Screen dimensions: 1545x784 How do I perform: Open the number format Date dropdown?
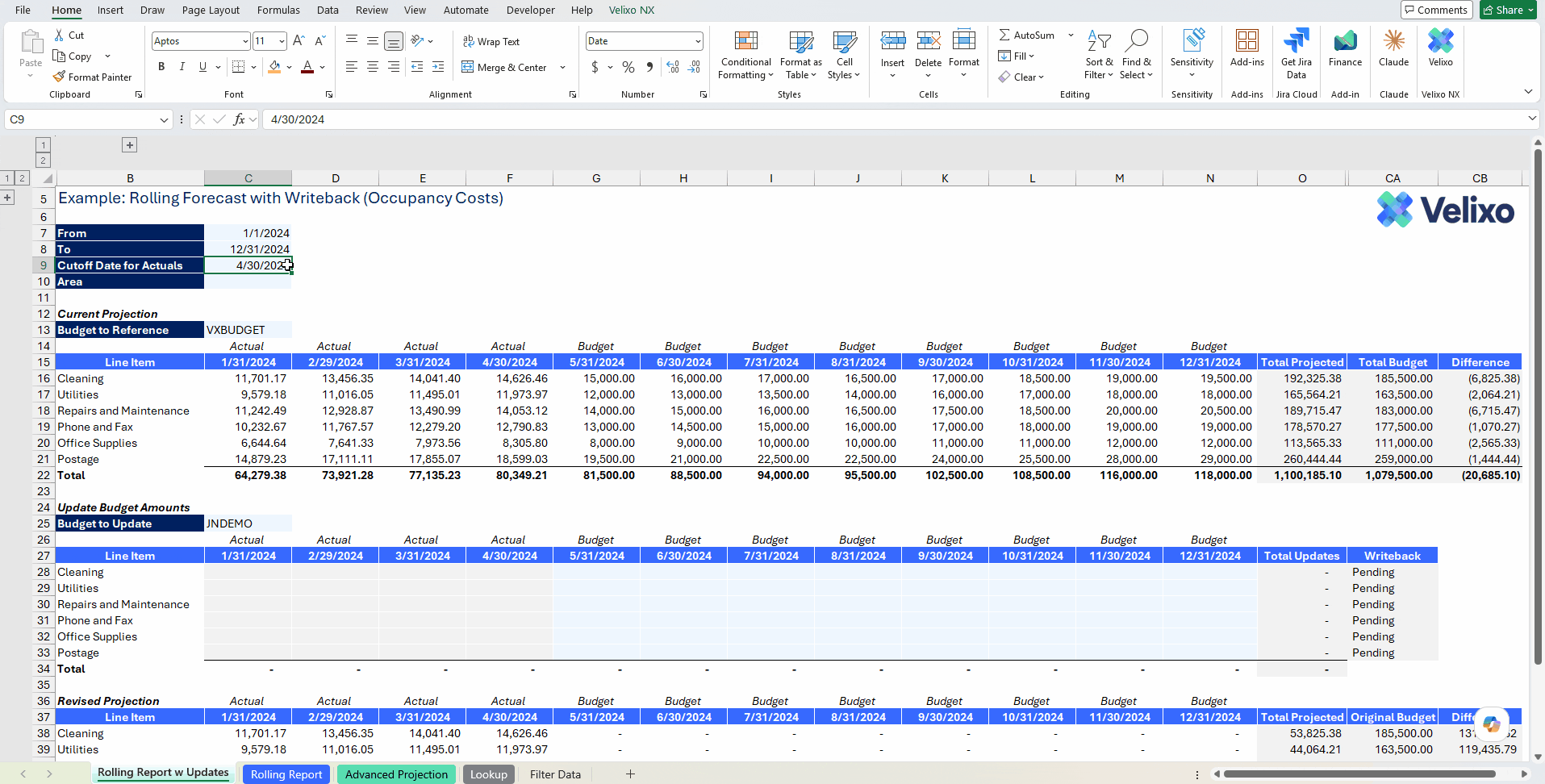point(698,41)
